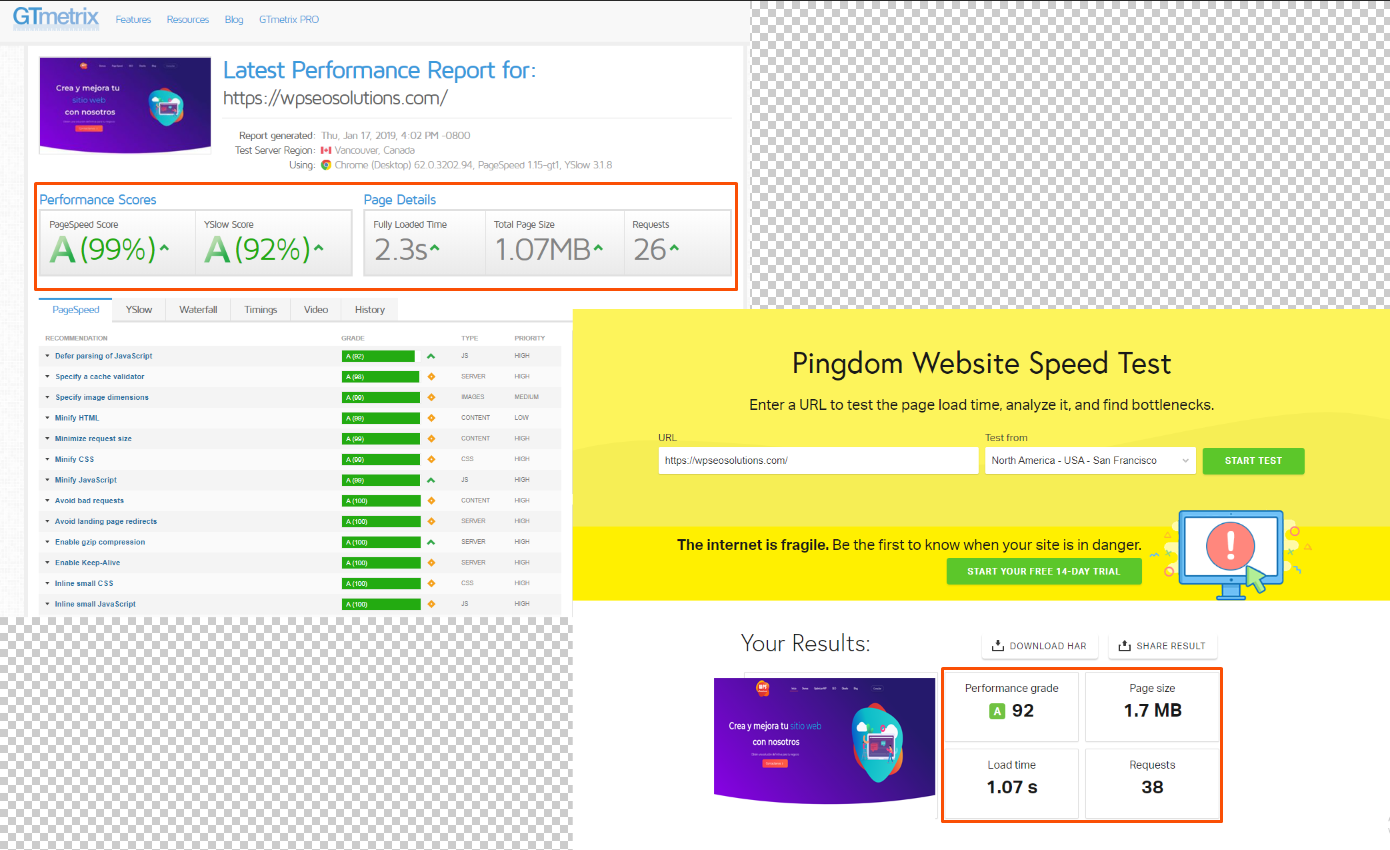1390x850 pixels.
Task: Click the orange diamond for Specify image dimensions
Action: click(431, 397)
